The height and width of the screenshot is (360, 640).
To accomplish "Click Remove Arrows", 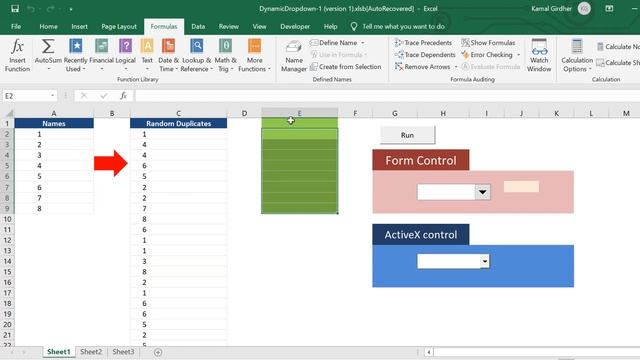I will [422, 67].
